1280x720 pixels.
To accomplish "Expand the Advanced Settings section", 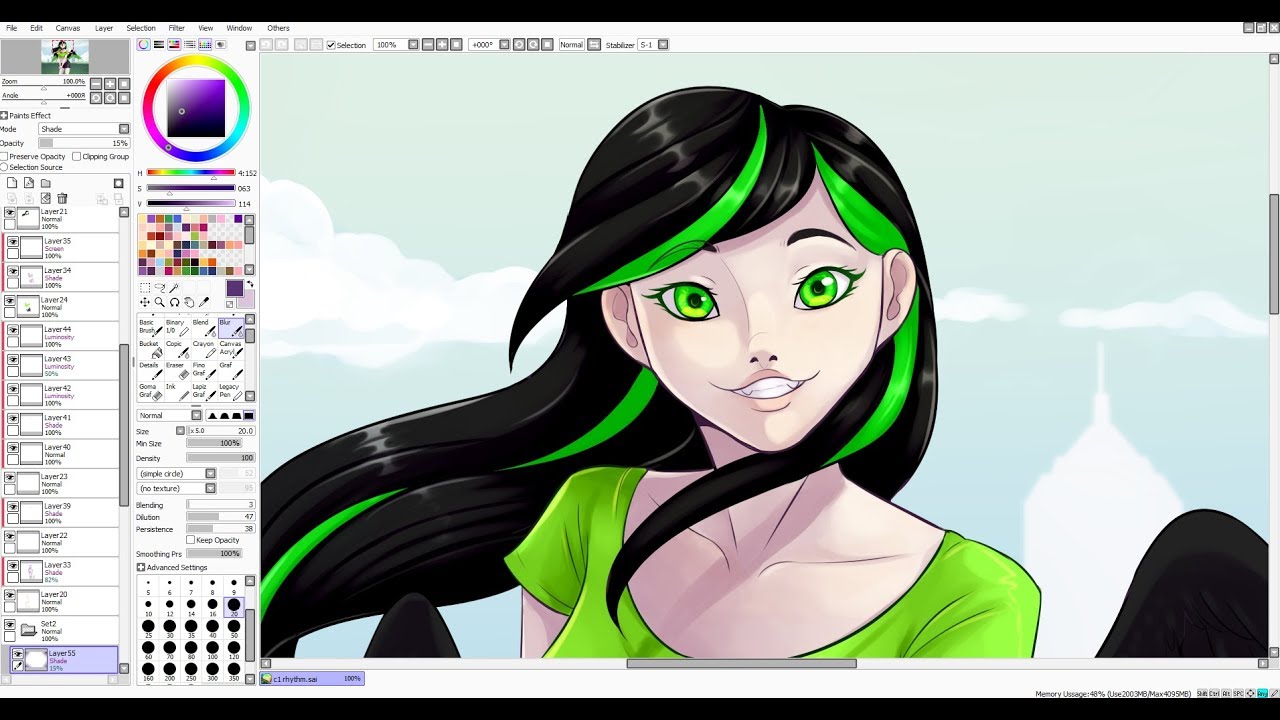I will pos(141,568).
